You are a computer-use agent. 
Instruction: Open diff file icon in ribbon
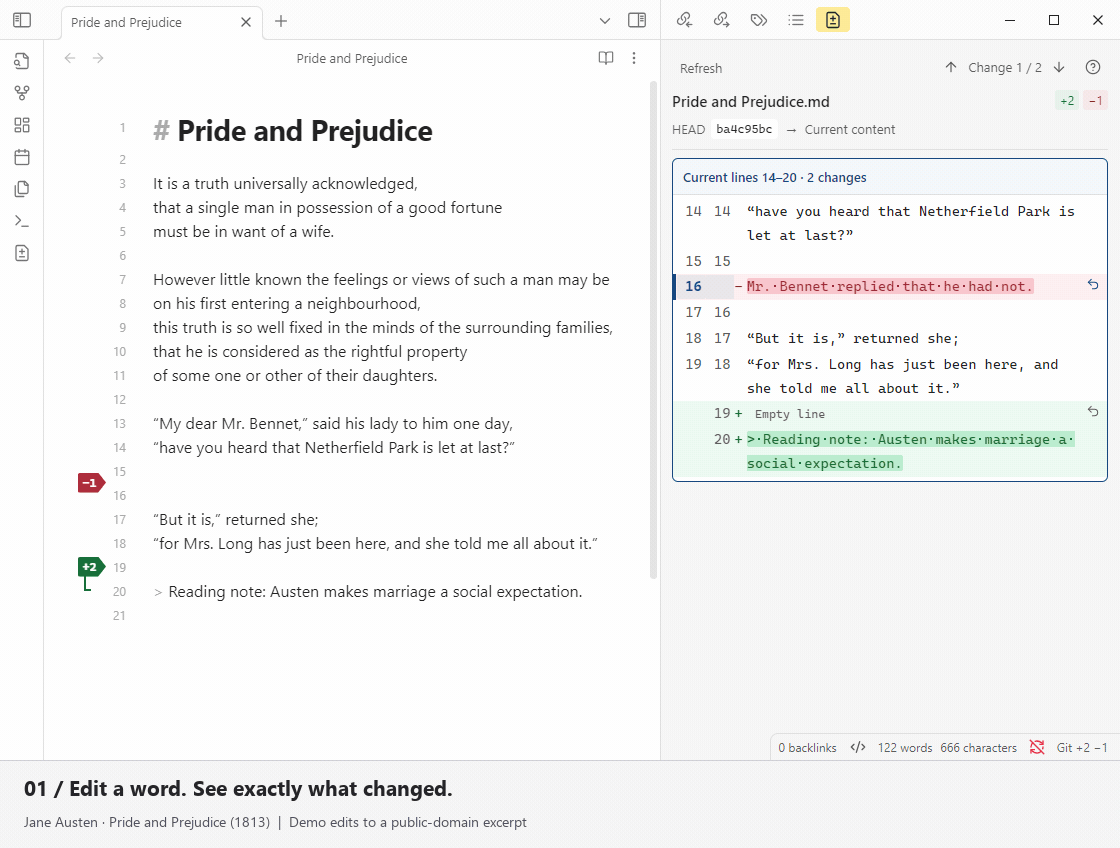point(22,253)
